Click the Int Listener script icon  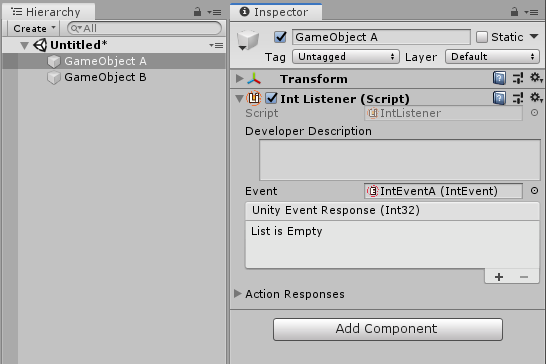[254, 98]
